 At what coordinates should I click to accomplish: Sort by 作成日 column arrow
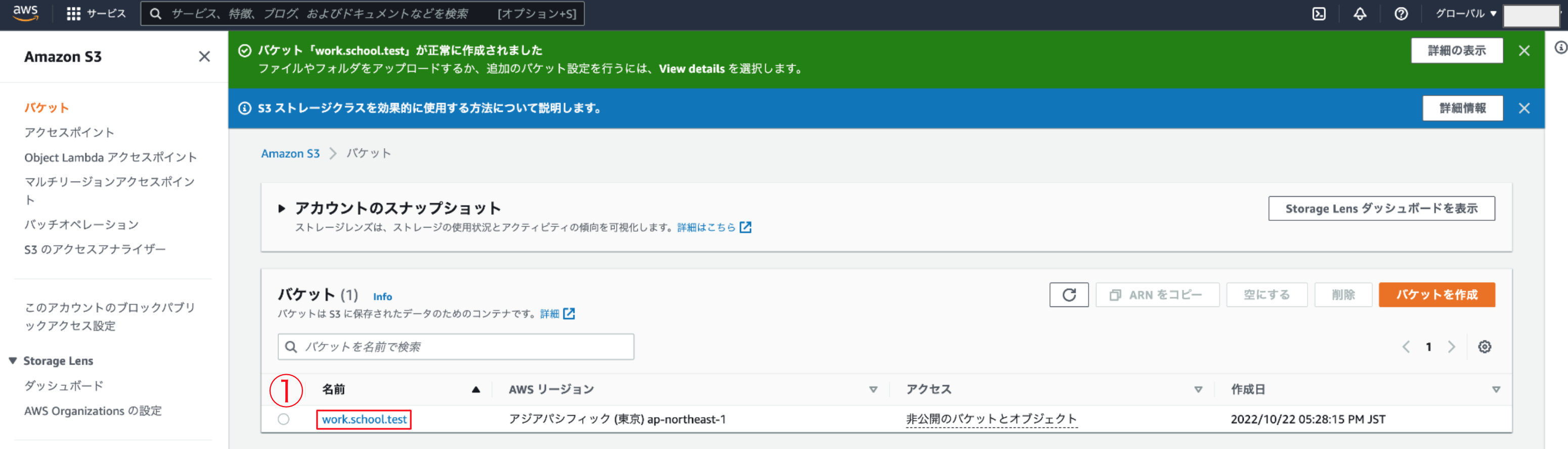click(1496, 389)
